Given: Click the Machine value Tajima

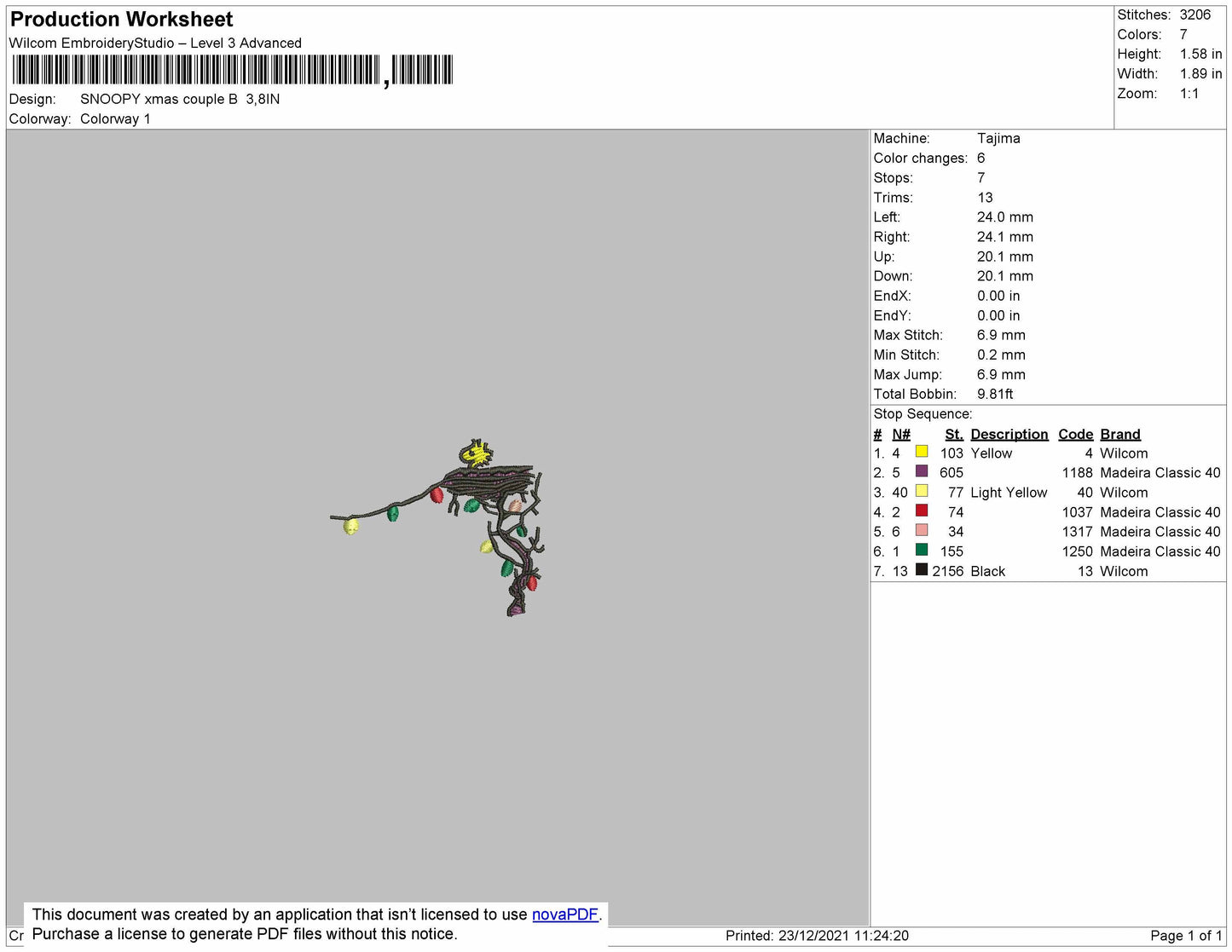Looking at the screenshot, I should [998, 138].
